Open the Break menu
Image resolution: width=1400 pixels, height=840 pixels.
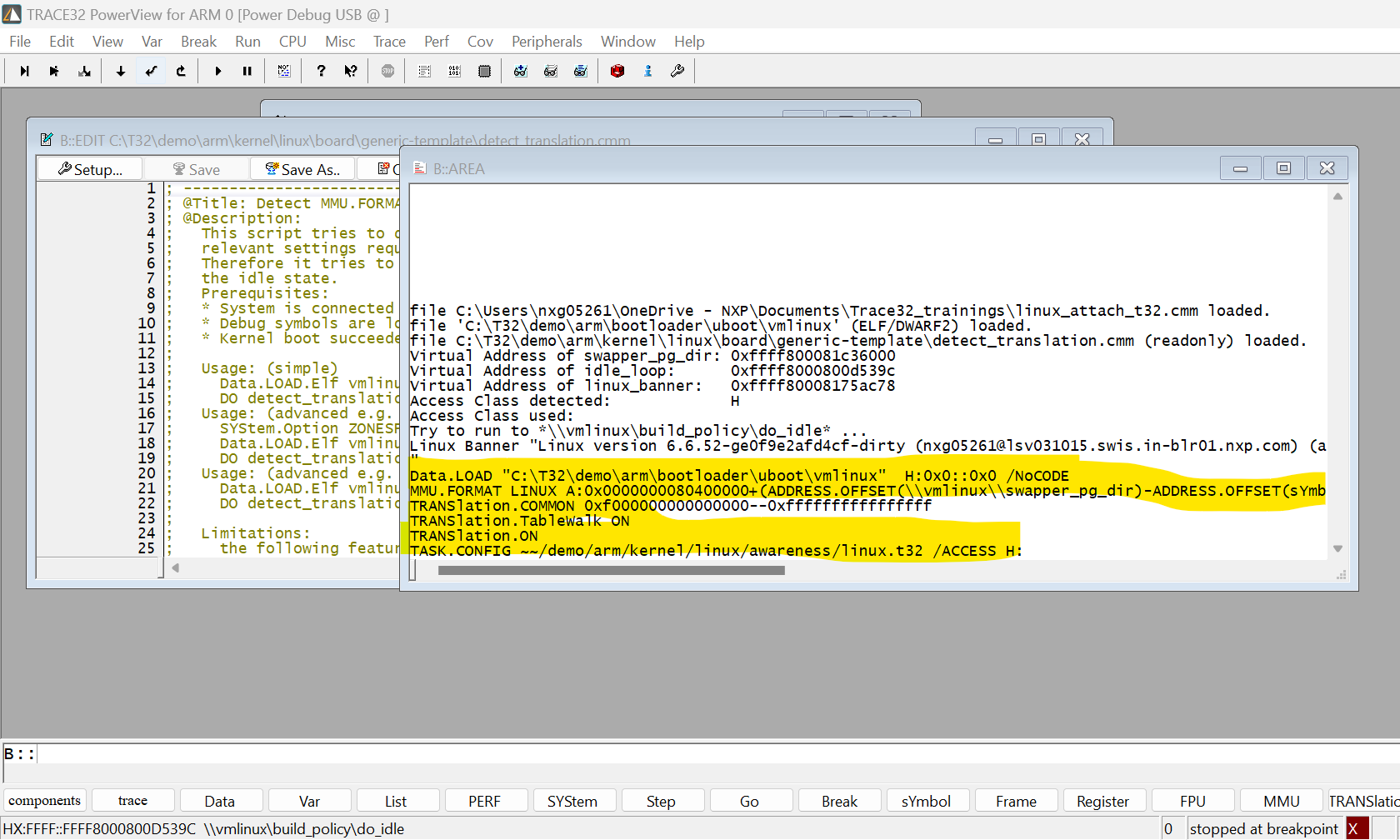[x=198, y=41]
